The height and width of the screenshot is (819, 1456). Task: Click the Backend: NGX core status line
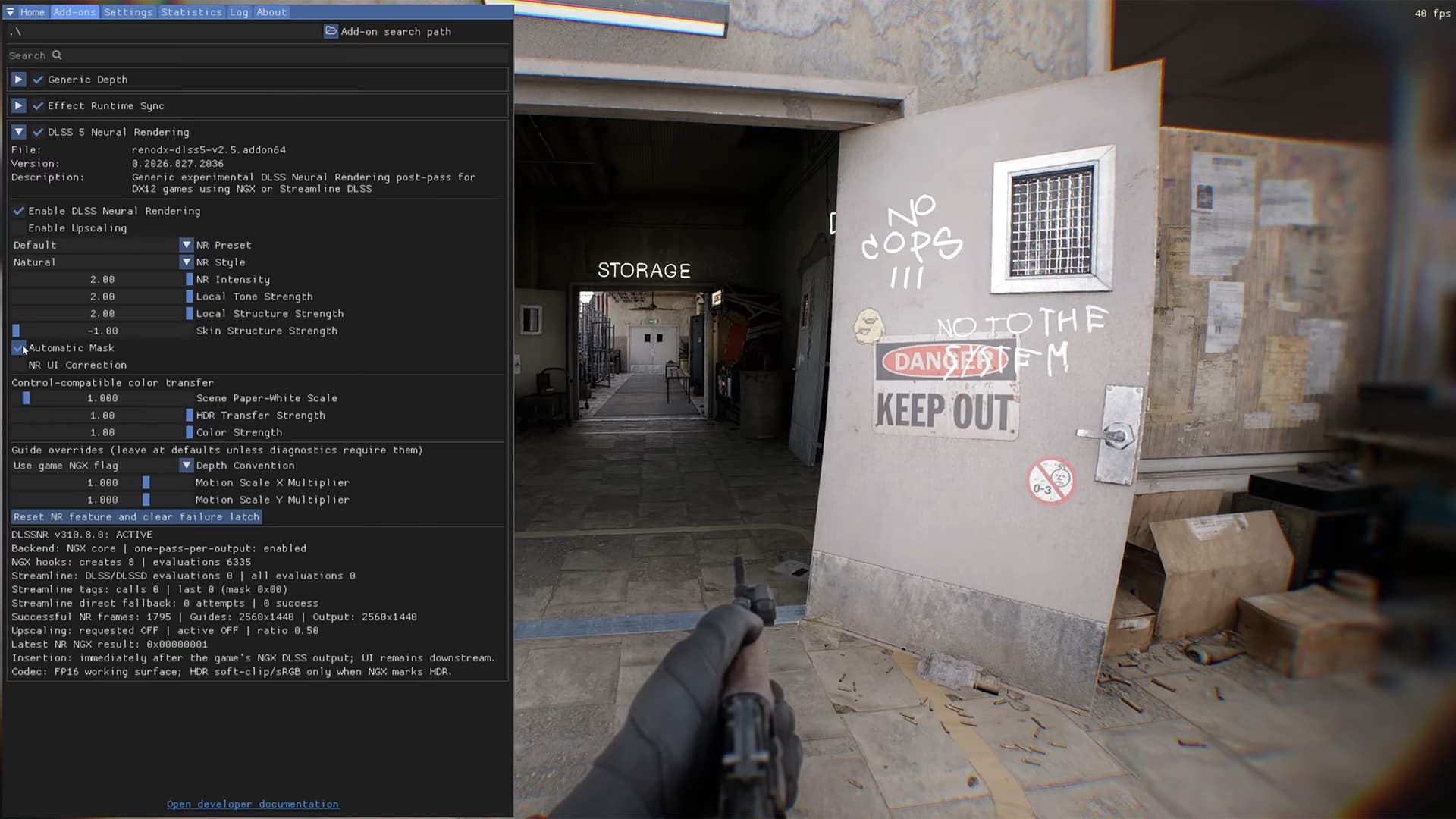coord(158,548)
